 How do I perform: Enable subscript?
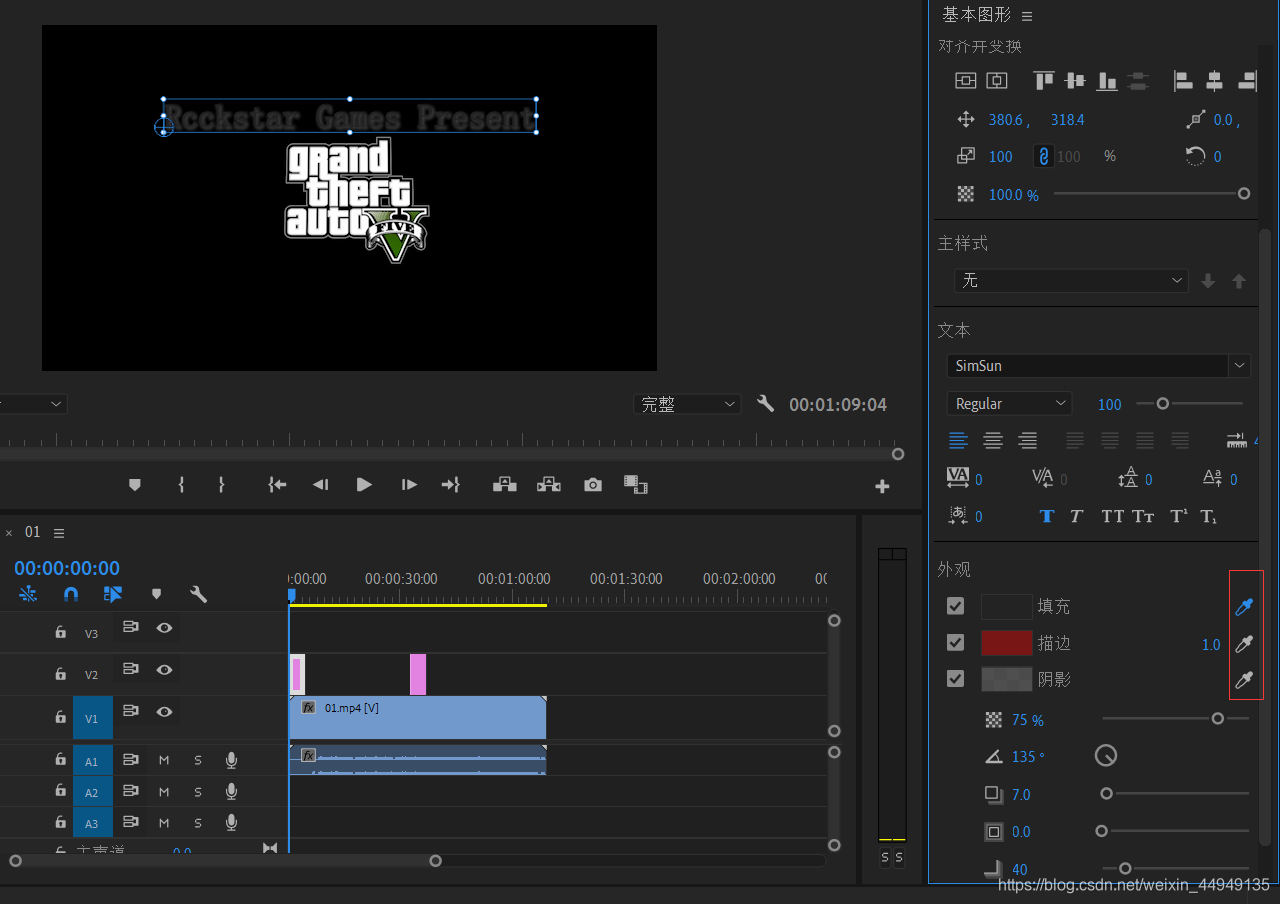point(1208,516)
